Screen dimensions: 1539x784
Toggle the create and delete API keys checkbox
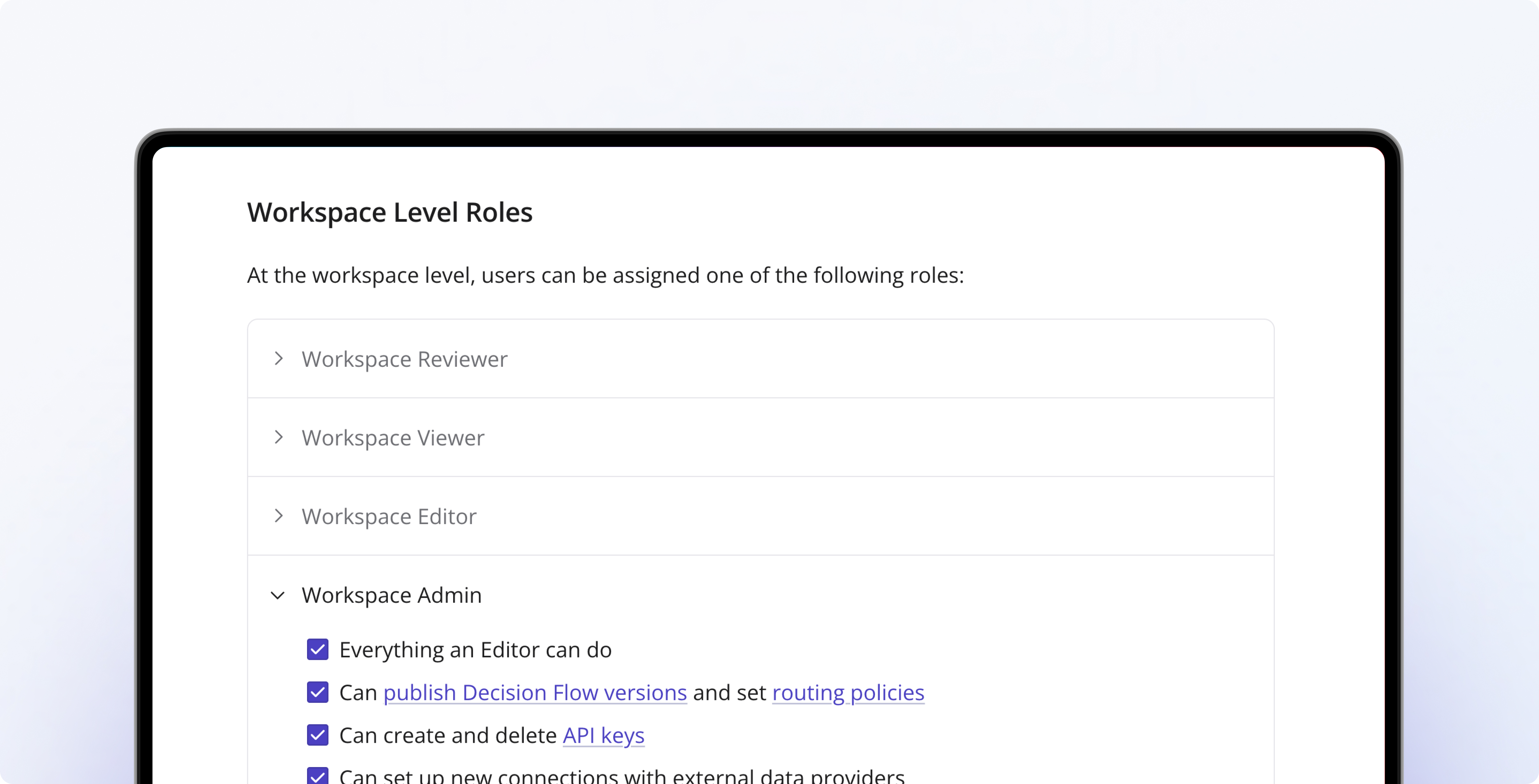(318, 735)
